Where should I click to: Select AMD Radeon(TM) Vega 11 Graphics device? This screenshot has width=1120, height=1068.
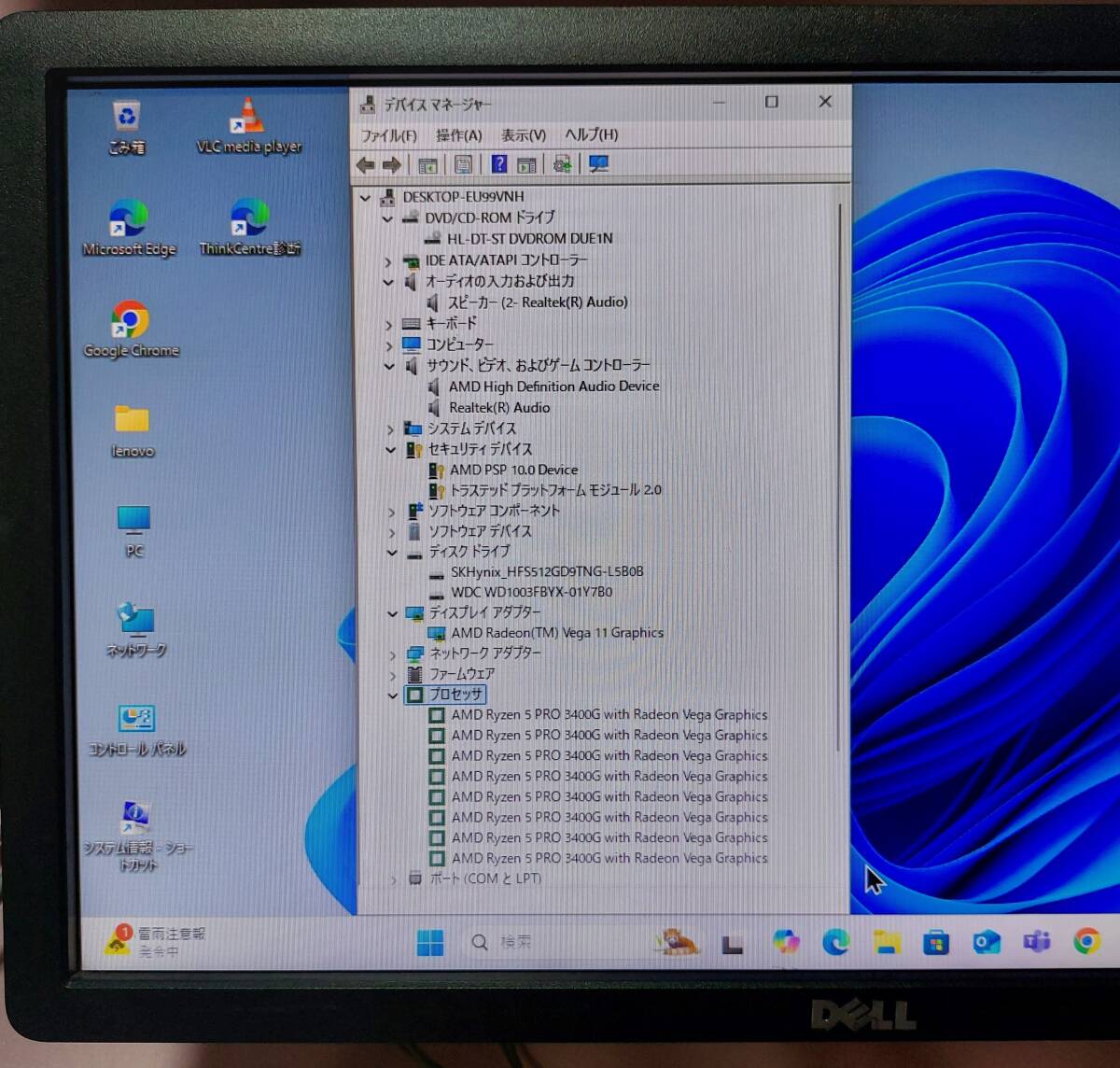(557, 633)
